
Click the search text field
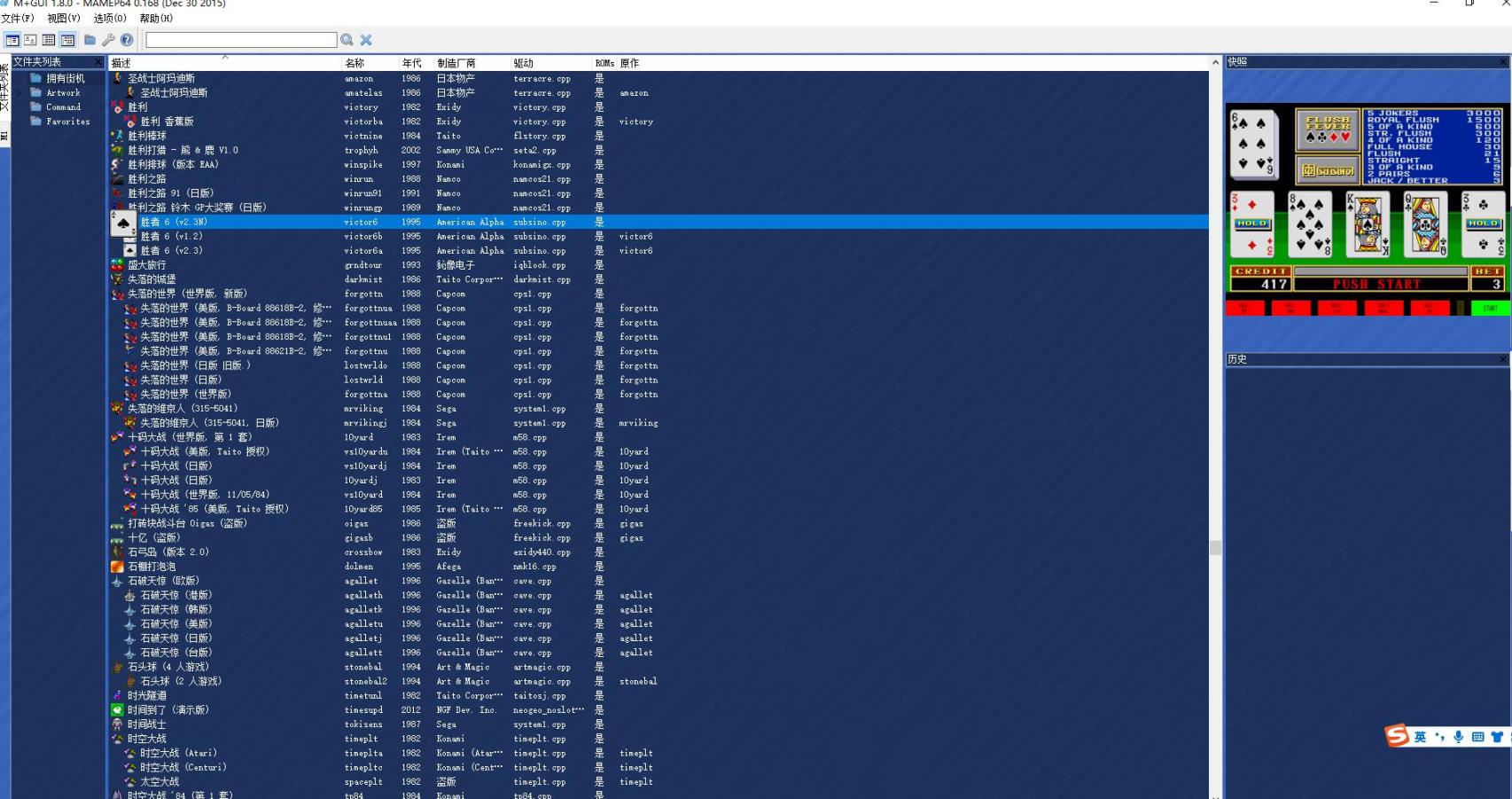241,40
